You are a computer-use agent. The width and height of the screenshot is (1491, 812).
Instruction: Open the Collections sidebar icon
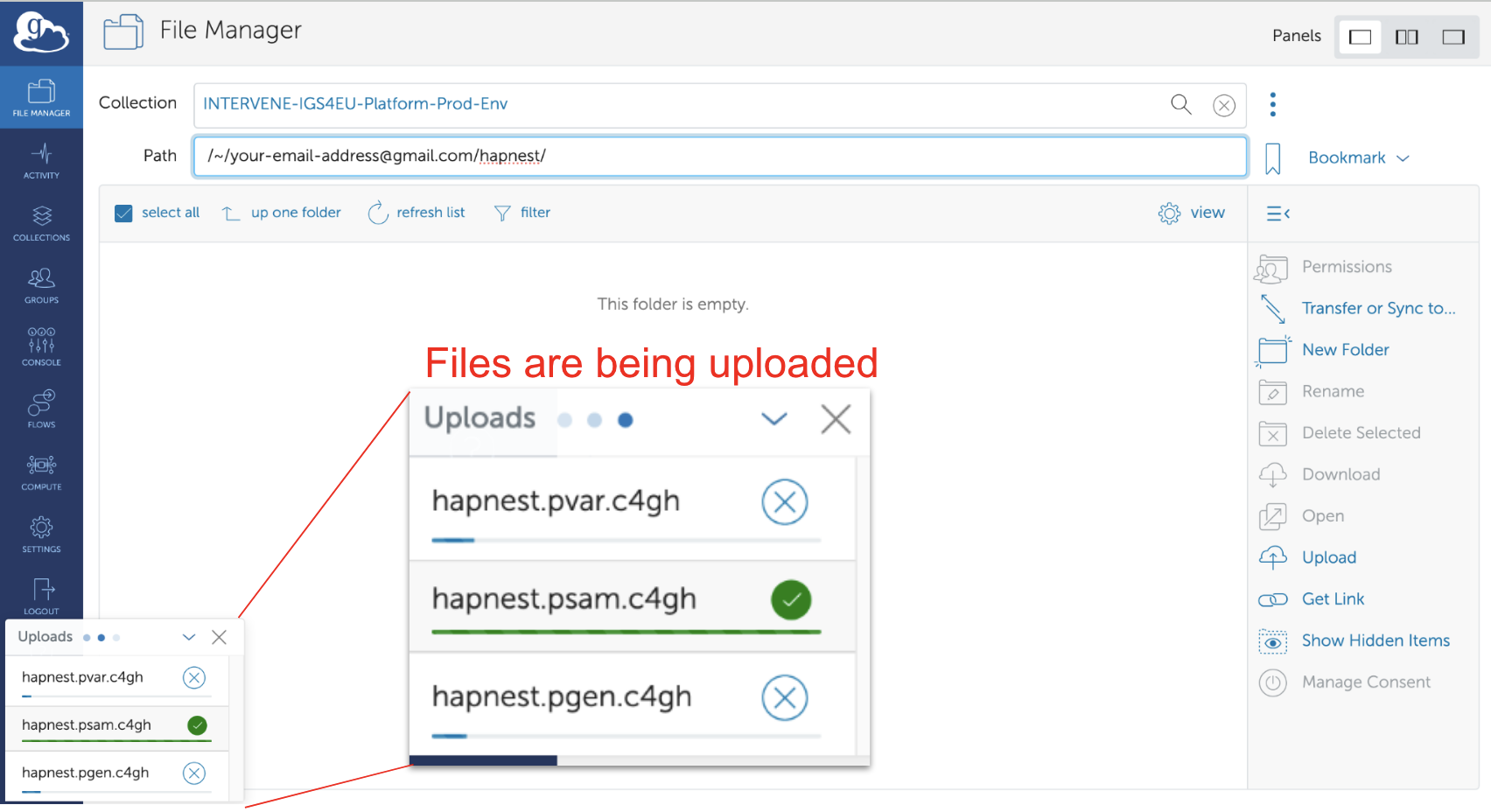[x=41, y=223]
